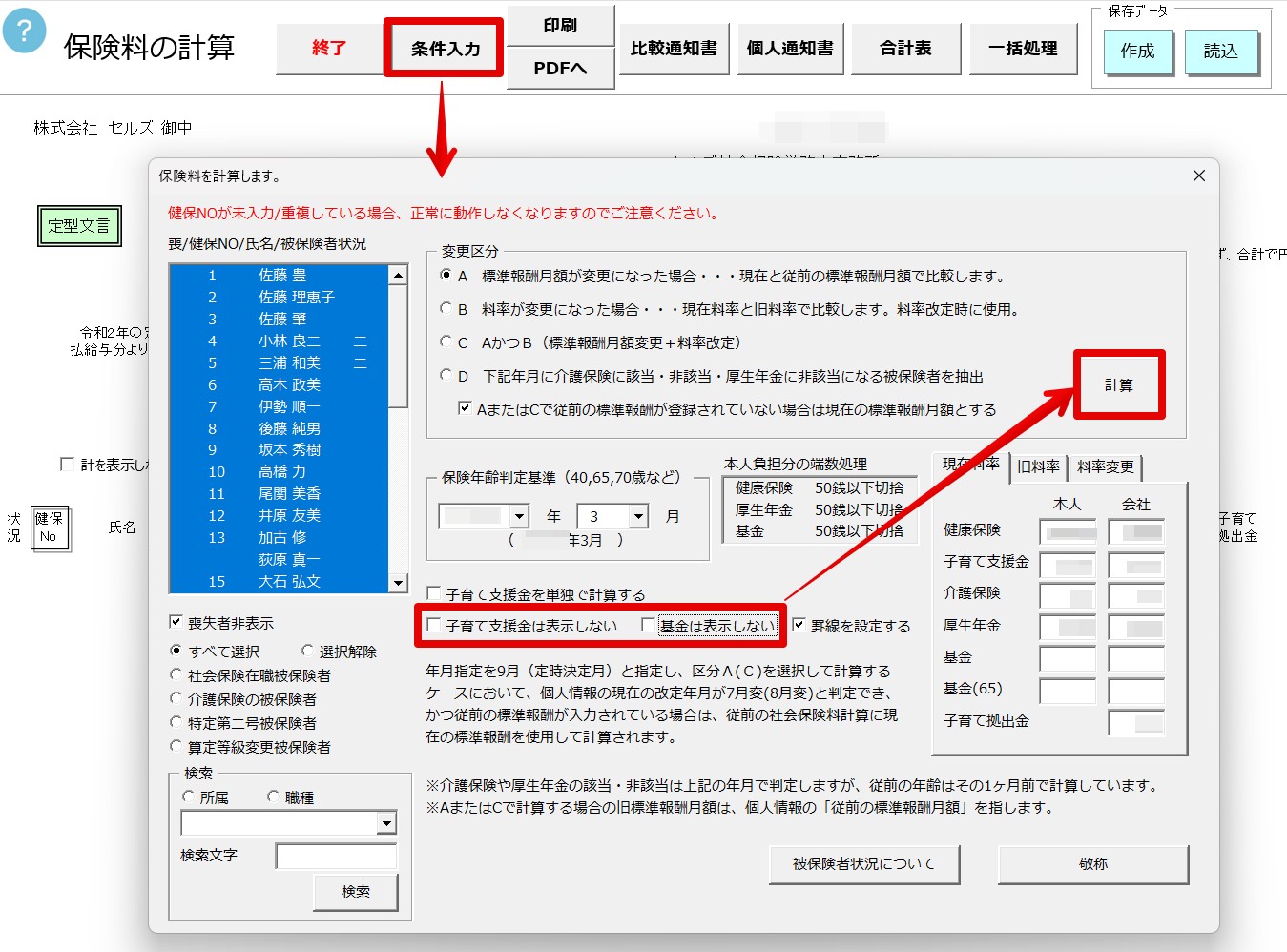Image resolution: width=1287 pixels, height=952 pixels.
Task: Select radio option C AかつB
Action: pyautogui.click(x=446, y=342)
